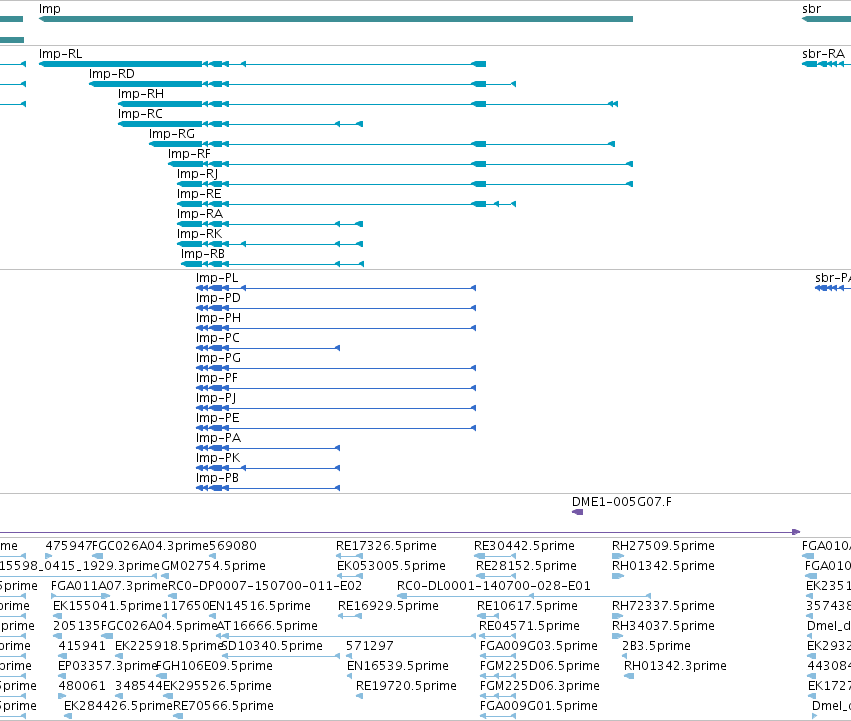This screenshot has height=721, width=851.
Task: Open transcript Imp-RK
Action: (x=199, y=235)
